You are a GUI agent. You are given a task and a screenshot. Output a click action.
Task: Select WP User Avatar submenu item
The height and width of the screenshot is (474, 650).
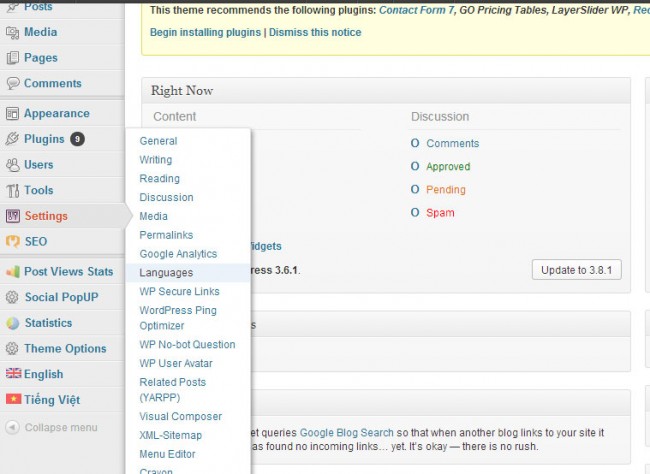pyautogui.click(x=176, y=363)
